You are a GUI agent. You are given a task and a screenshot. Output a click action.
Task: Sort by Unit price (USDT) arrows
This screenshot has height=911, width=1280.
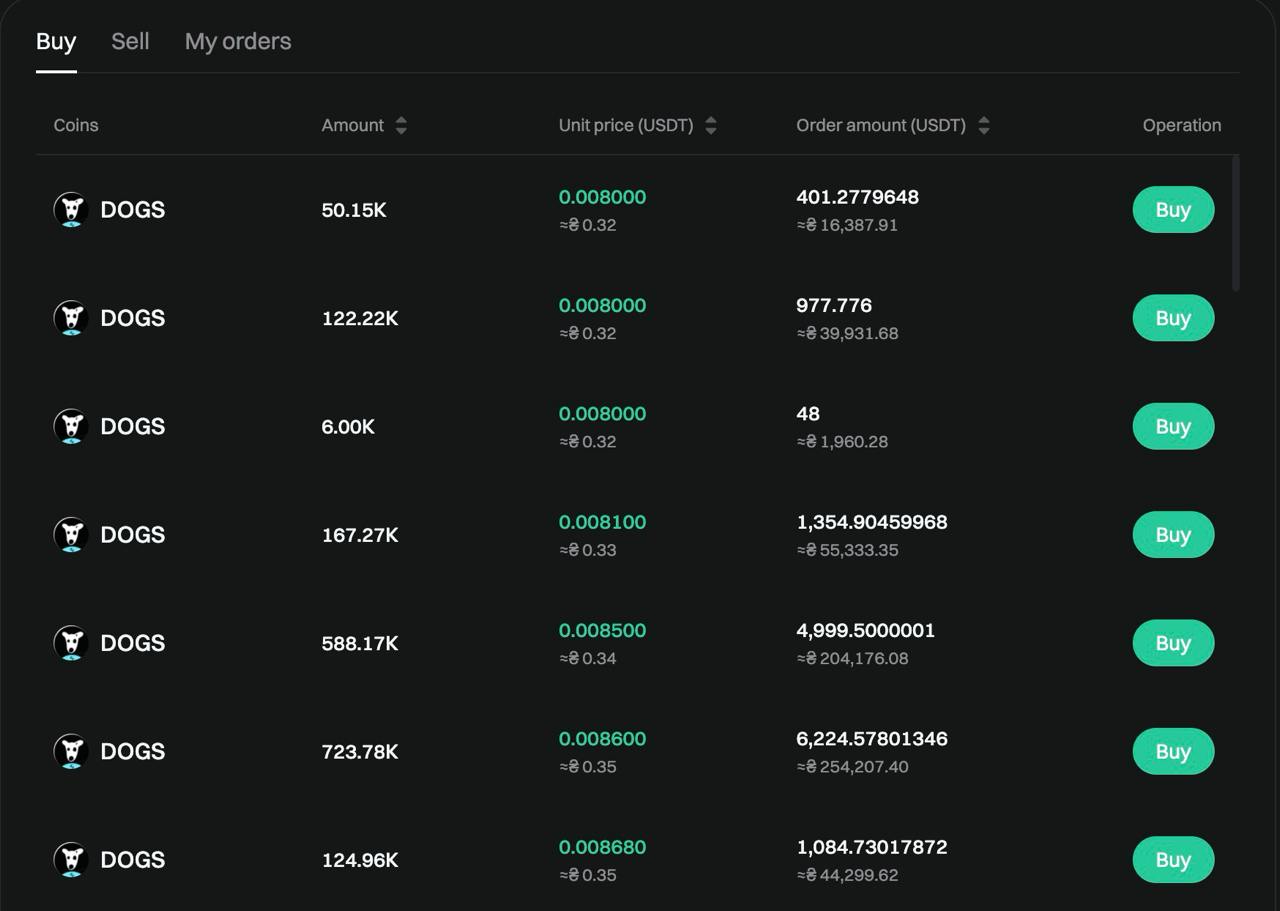pyautogui.click(x=711, y=125)
